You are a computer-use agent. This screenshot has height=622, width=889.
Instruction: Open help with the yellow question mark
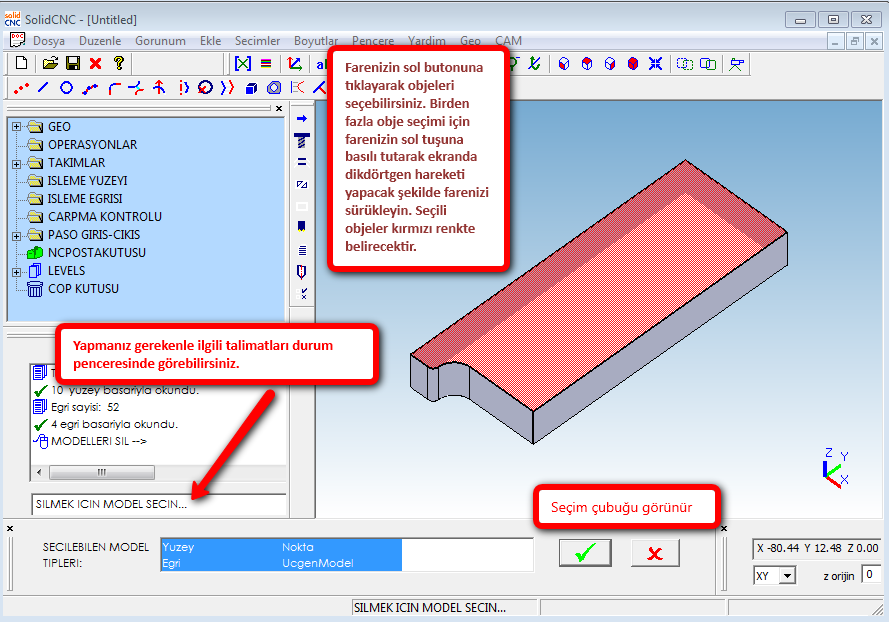118,63
